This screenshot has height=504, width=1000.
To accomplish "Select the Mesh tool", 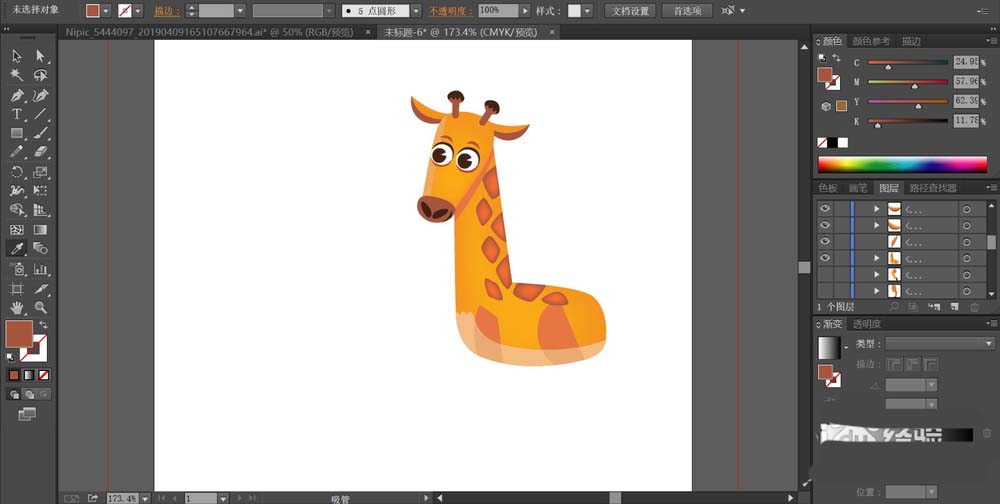I will click(17, 230).
